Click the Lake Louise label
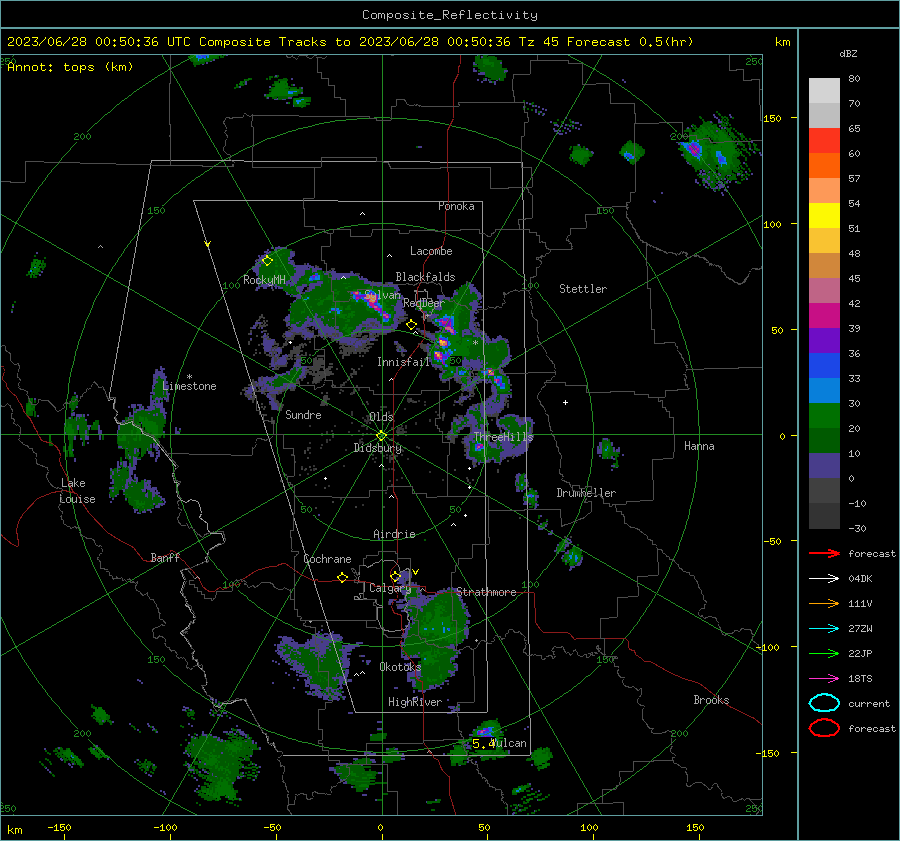The height and width of the screenshot is (841, 900). (77, 491)
